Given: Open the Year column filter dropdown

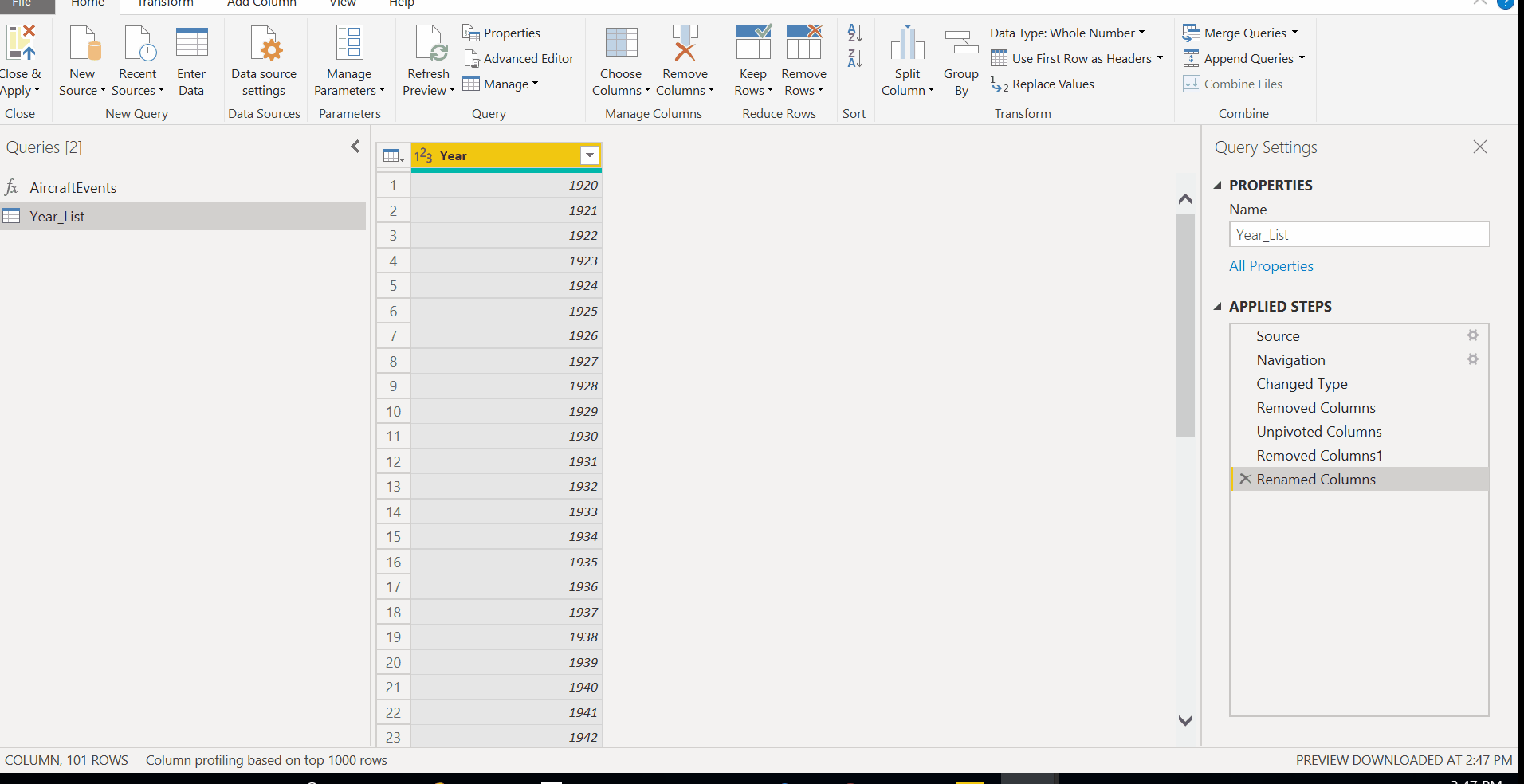Looking at the screenshot, I should 590,155.
